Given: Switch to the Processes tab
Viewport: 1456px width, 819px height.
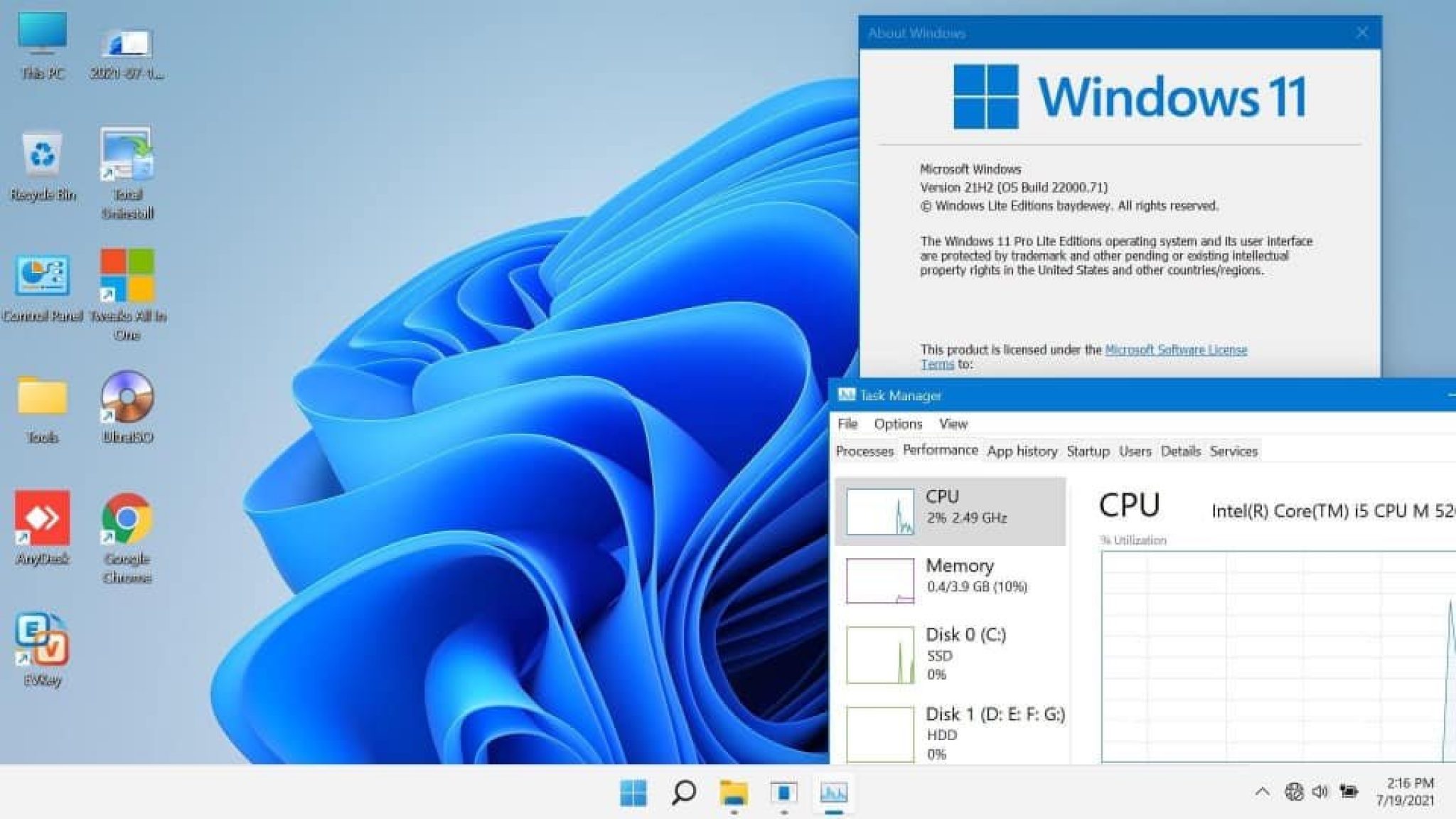Looking at the screenshot, I should pyautogui.click(x=864, y=451).
